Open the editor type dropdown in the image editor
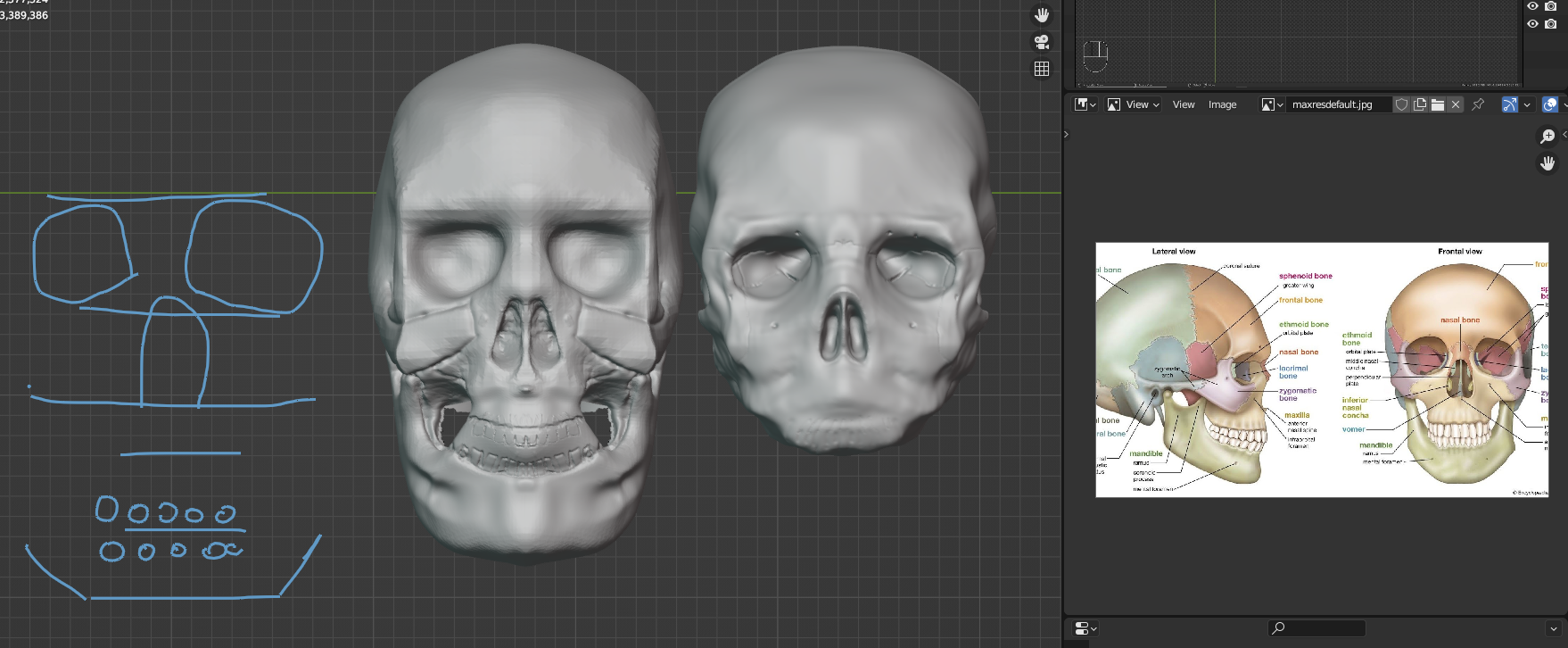The width and height of the screenshot is (1568, 648). [1085, 104]
